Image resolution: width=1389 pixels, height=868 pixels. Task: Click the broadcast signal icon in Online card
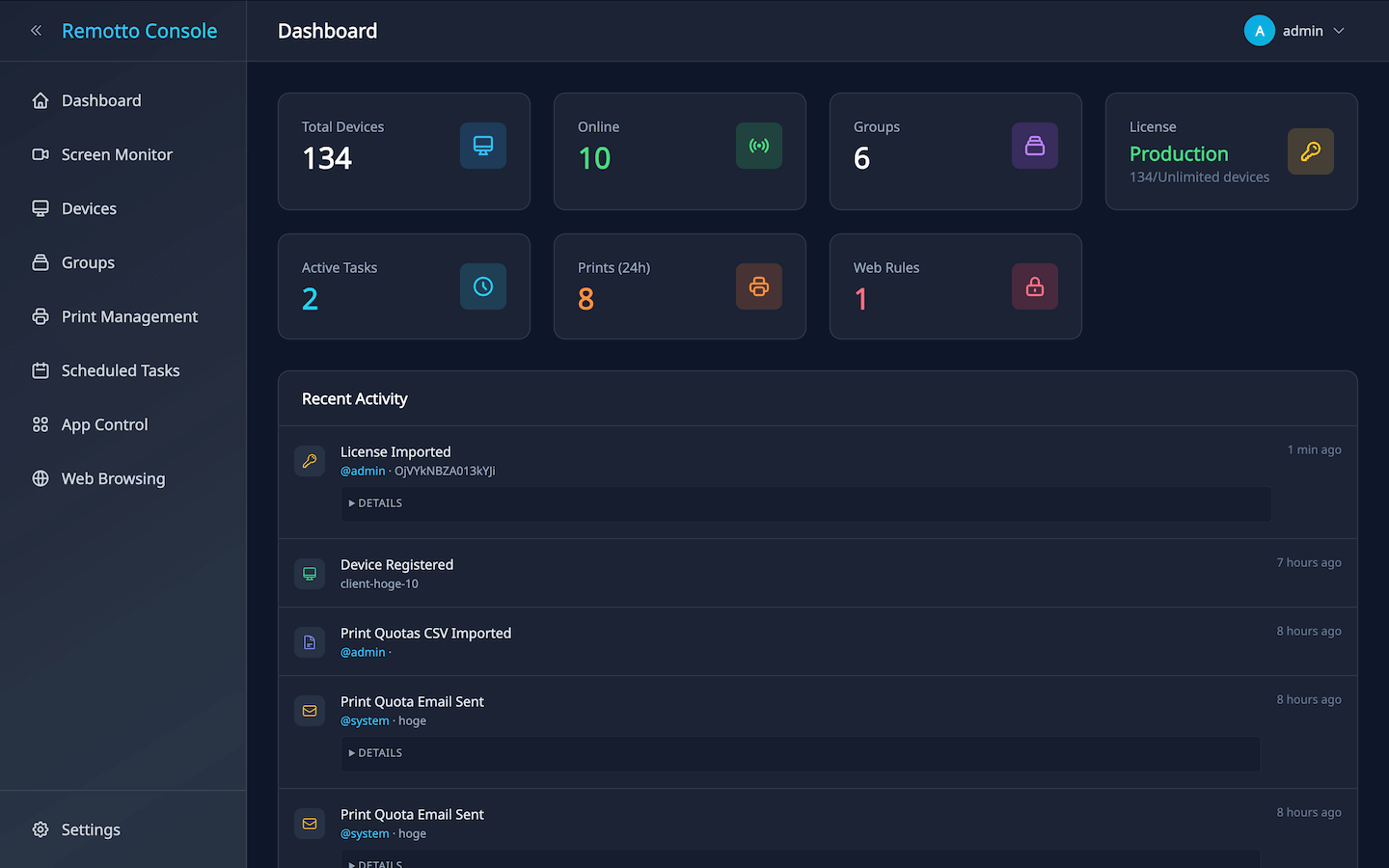point(759,146)
